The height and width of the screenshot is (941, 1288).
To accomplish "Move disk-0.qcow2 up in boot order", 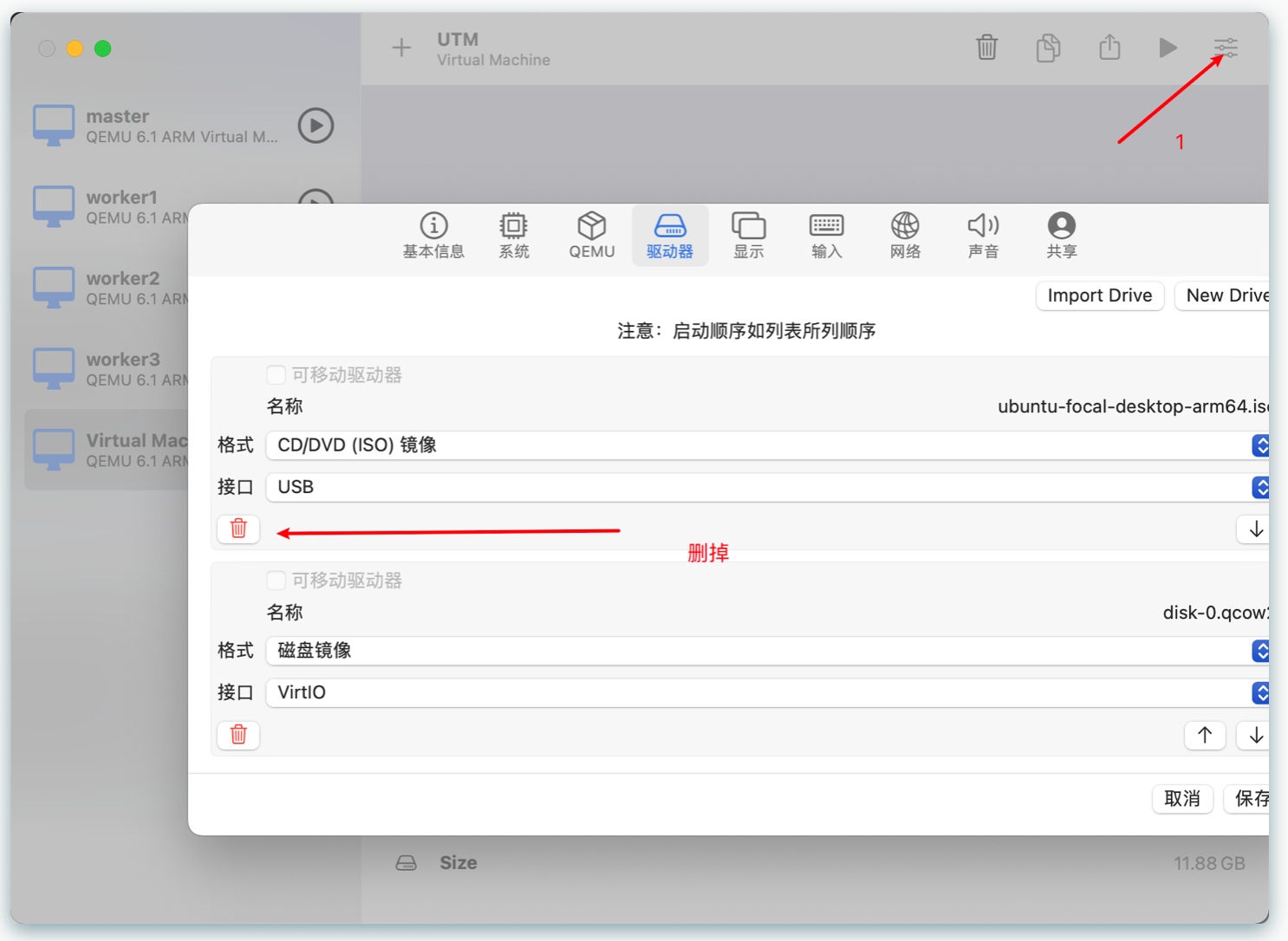I will (x=1204, y=735).
